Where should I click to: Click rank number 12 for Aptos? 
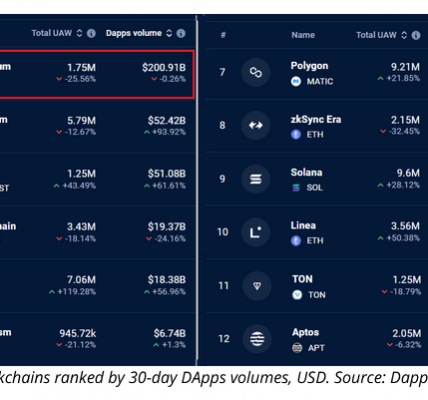(x=224, y=339)
